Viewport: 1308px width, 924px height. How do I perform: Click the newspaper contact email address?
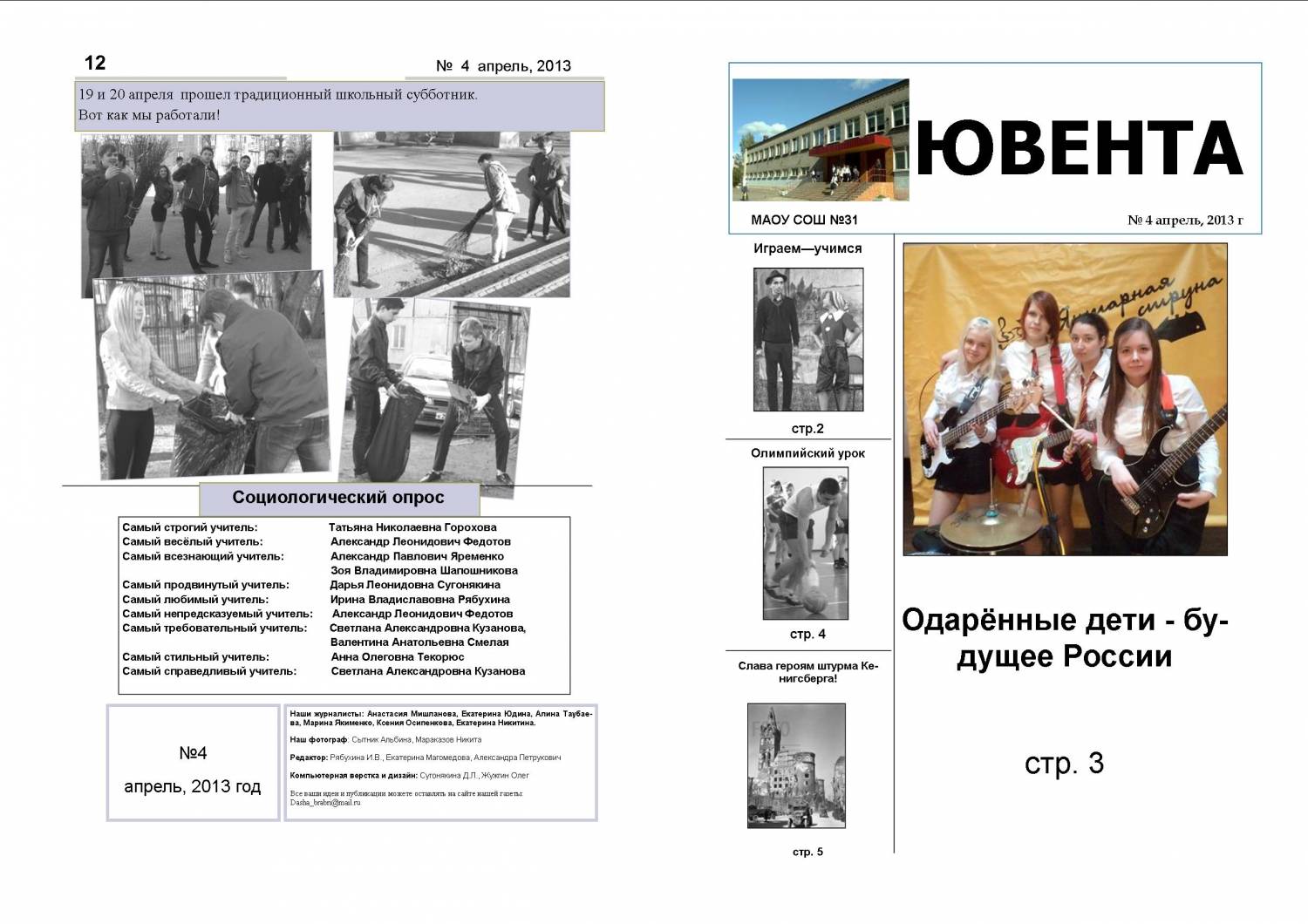pyautogui.click(x=325, y=803)
